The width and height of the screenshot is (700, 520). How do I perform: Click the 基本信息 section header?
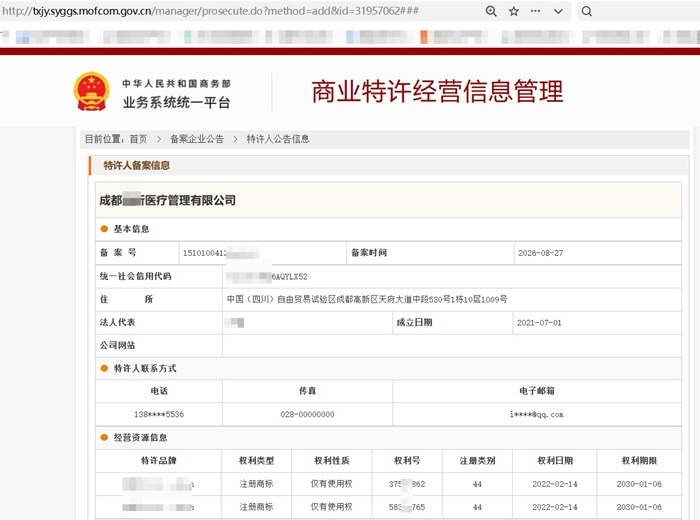(x=131, y=229)
